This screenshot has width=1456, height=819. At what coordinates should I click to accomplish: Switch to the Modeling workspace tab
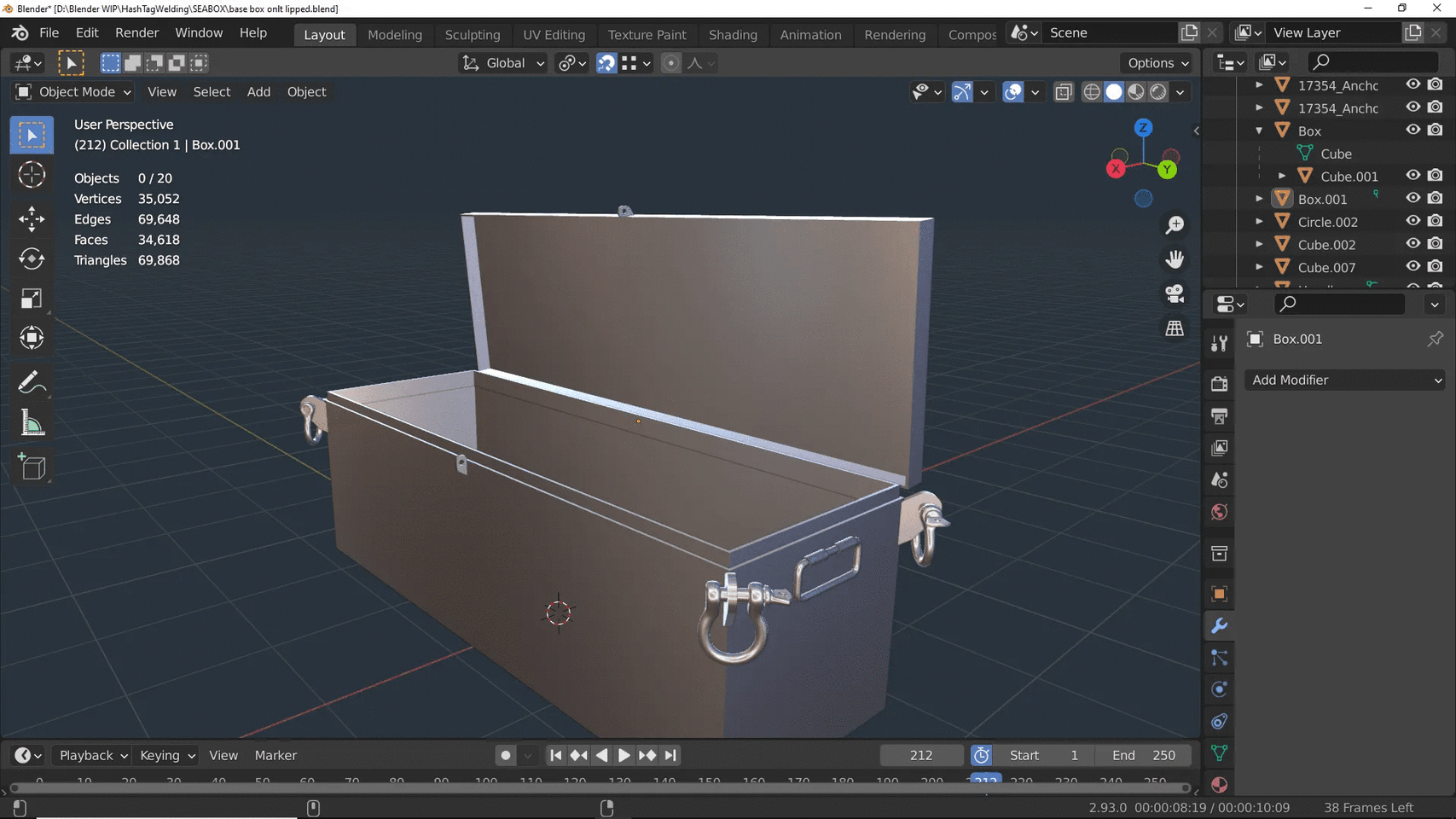[x=395, y=35]
